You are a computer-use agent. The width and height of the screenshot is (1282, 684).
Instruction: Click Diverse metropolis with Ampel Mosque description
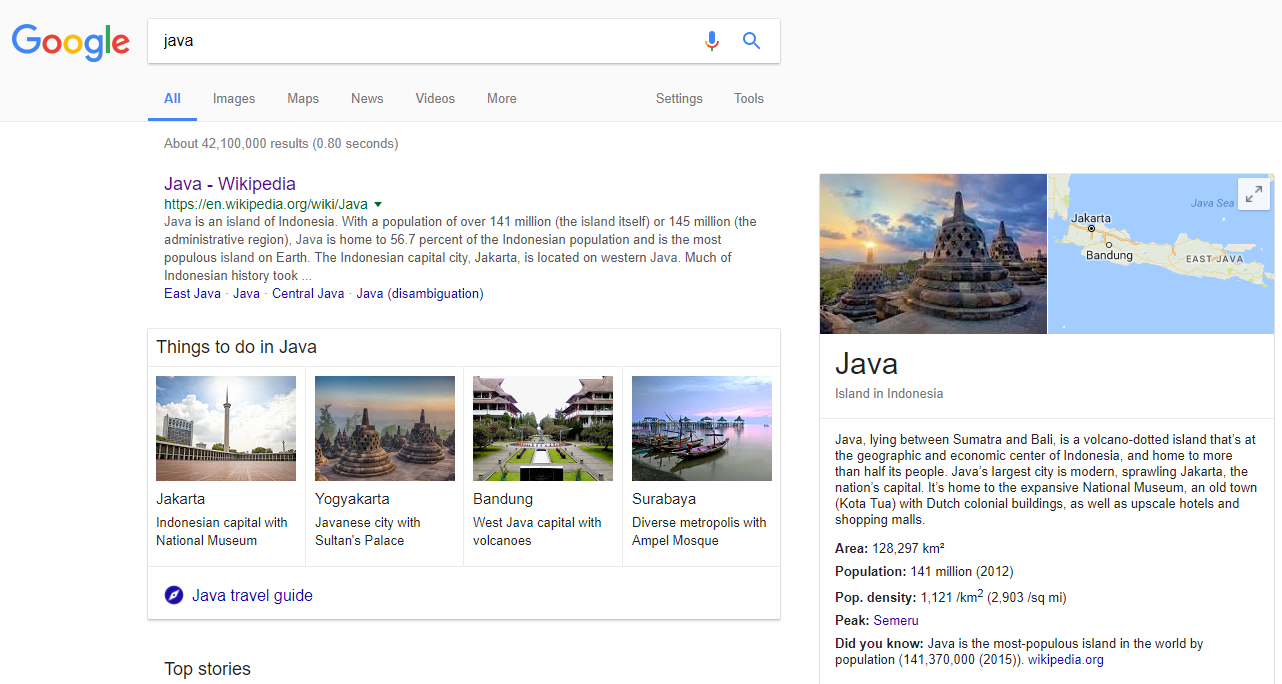coord(699,532)
